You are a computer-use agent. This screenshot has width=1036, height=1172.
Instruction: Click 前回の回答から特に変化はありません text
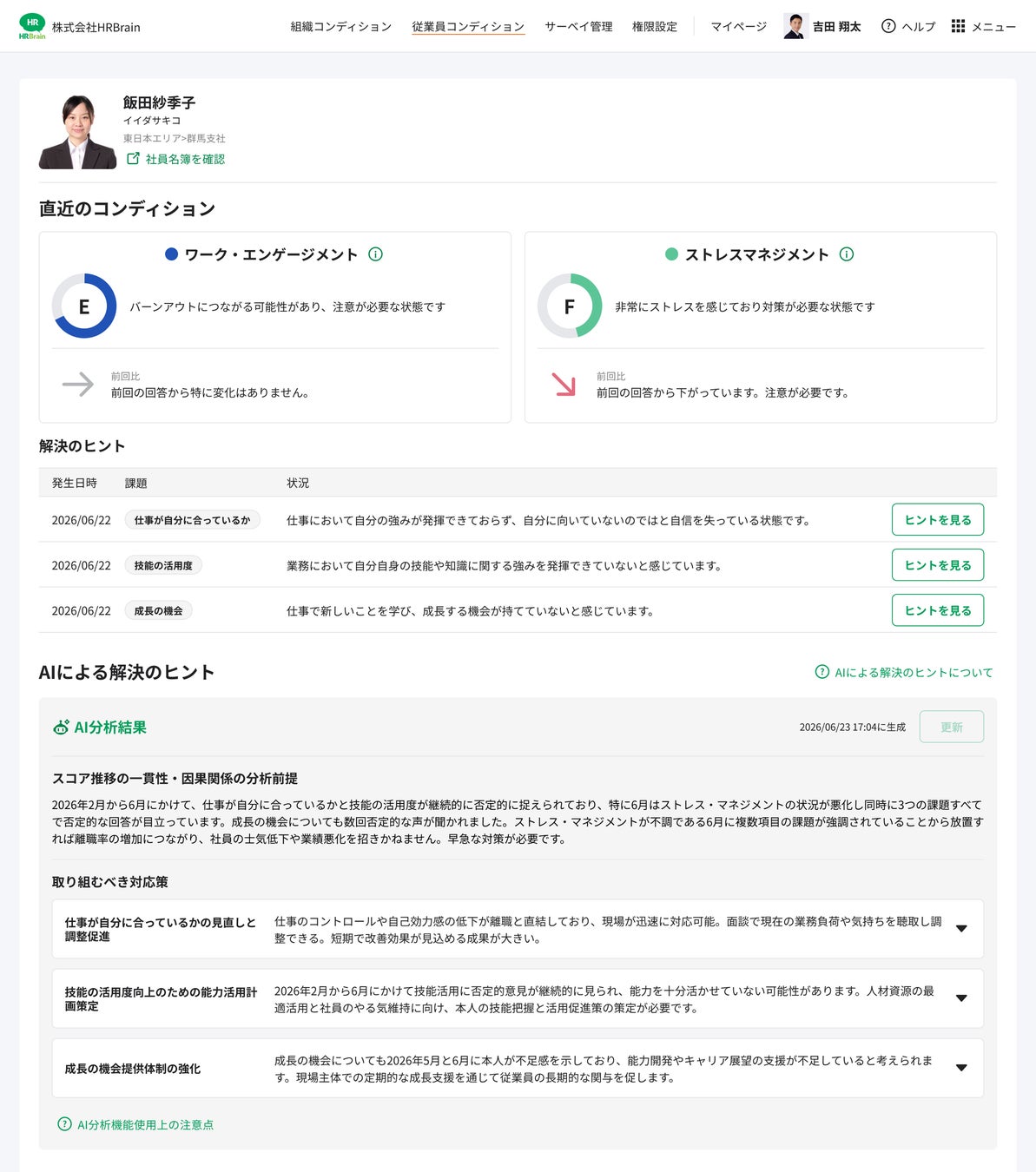[209, 392]
